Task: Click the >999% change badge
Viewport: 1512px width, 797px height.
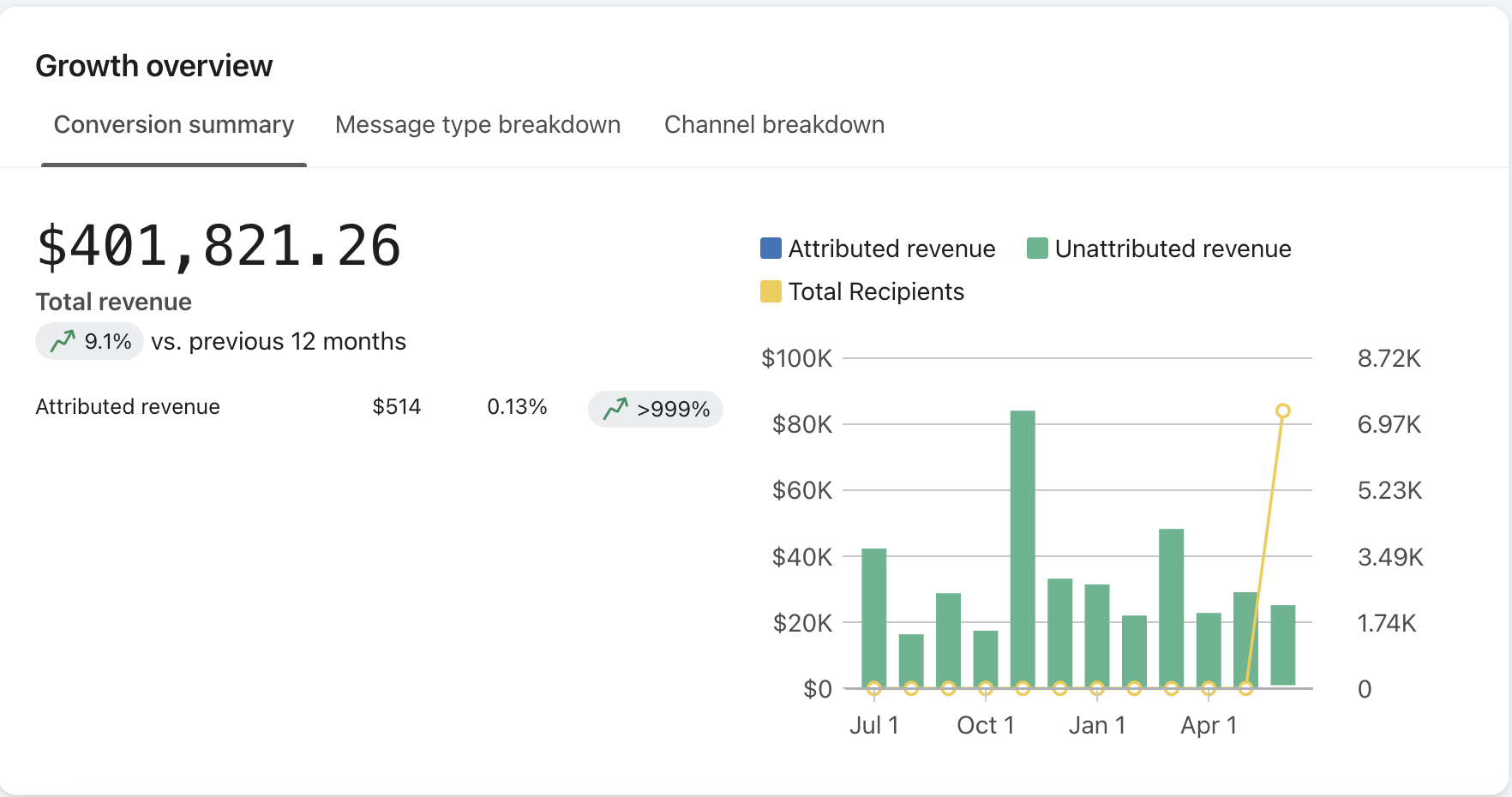Action: pos(656,409)
